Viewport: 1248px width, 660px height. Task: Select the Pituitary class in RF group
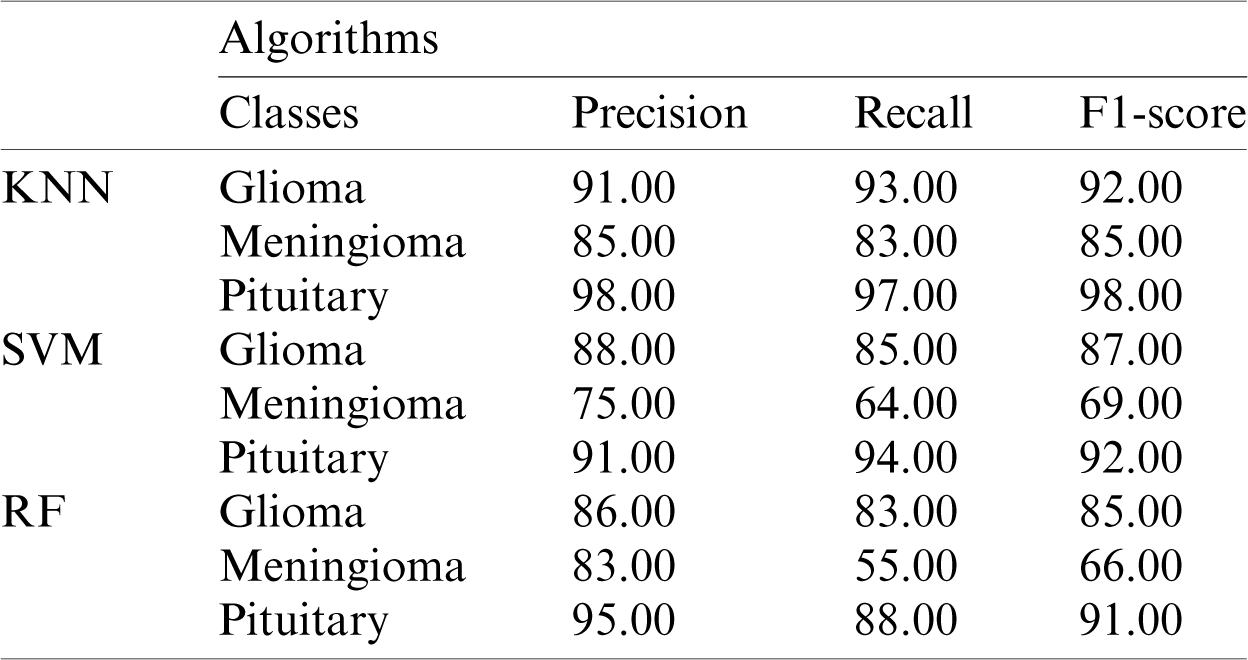[303, 620]
